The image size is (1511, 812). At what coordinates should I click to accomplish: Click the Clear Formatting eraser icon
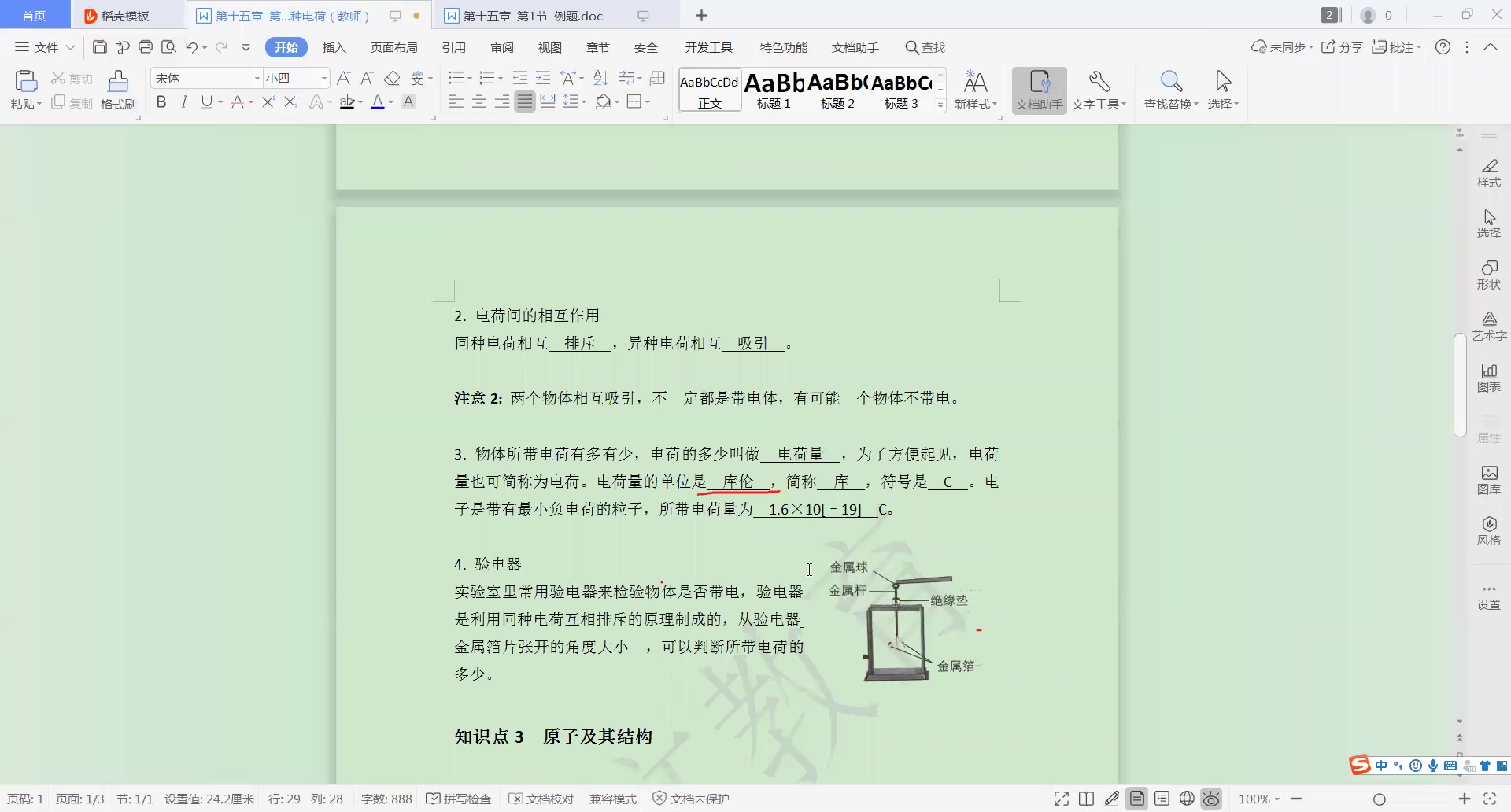[392, 78]
